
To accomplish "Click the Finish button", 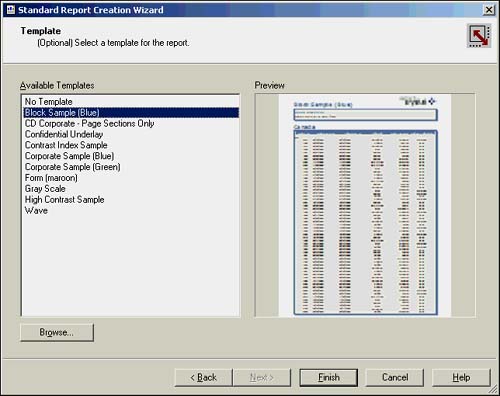I will tap(329, 377).
